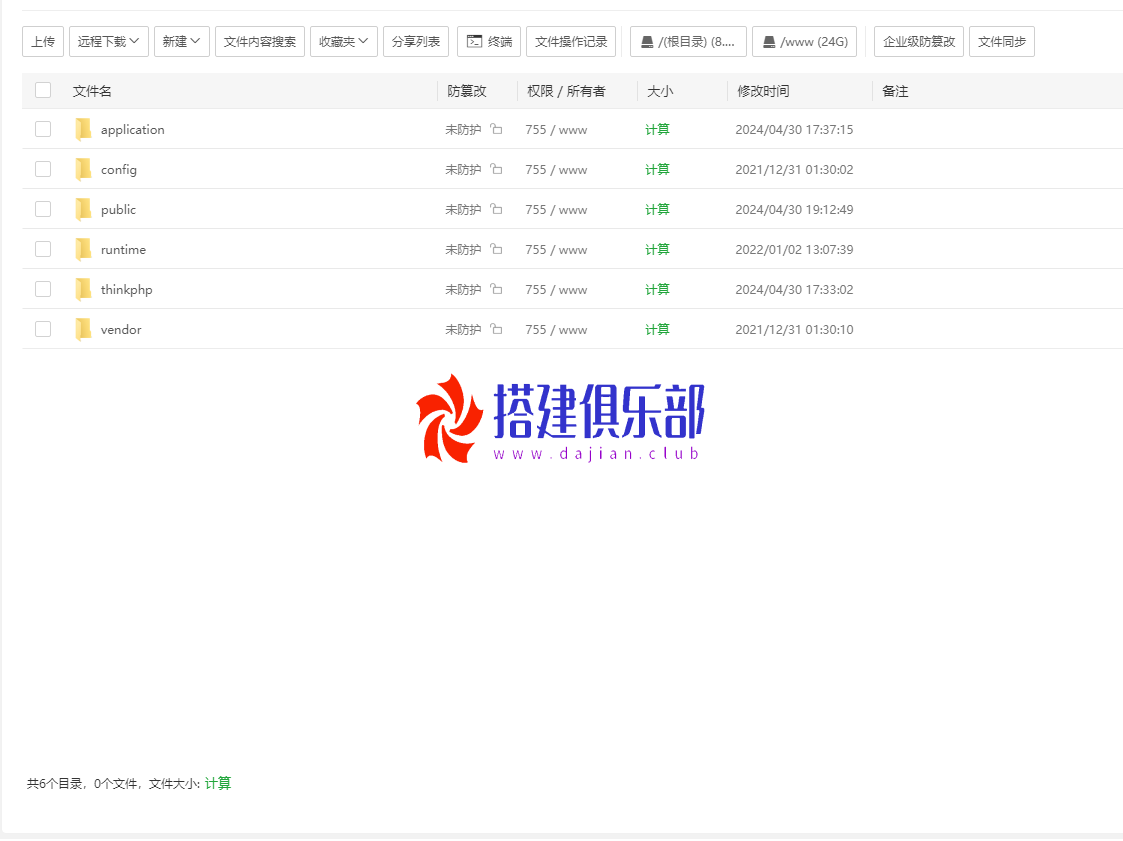Click the lock icon in runtime row
The width and height of the screenshot is (1123, 841).
coord(496,249)
